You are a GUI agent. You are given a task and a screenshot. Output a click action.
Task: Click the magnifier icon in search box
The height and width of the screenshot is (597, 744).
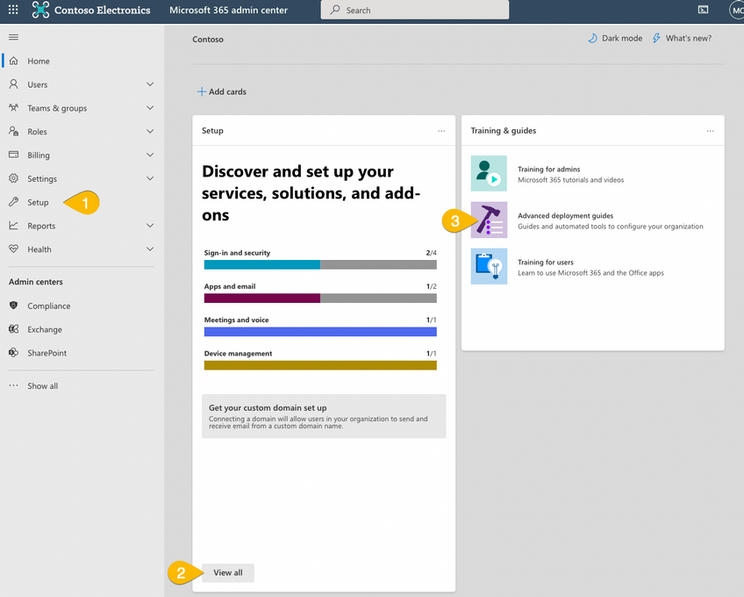coord(335,9)
